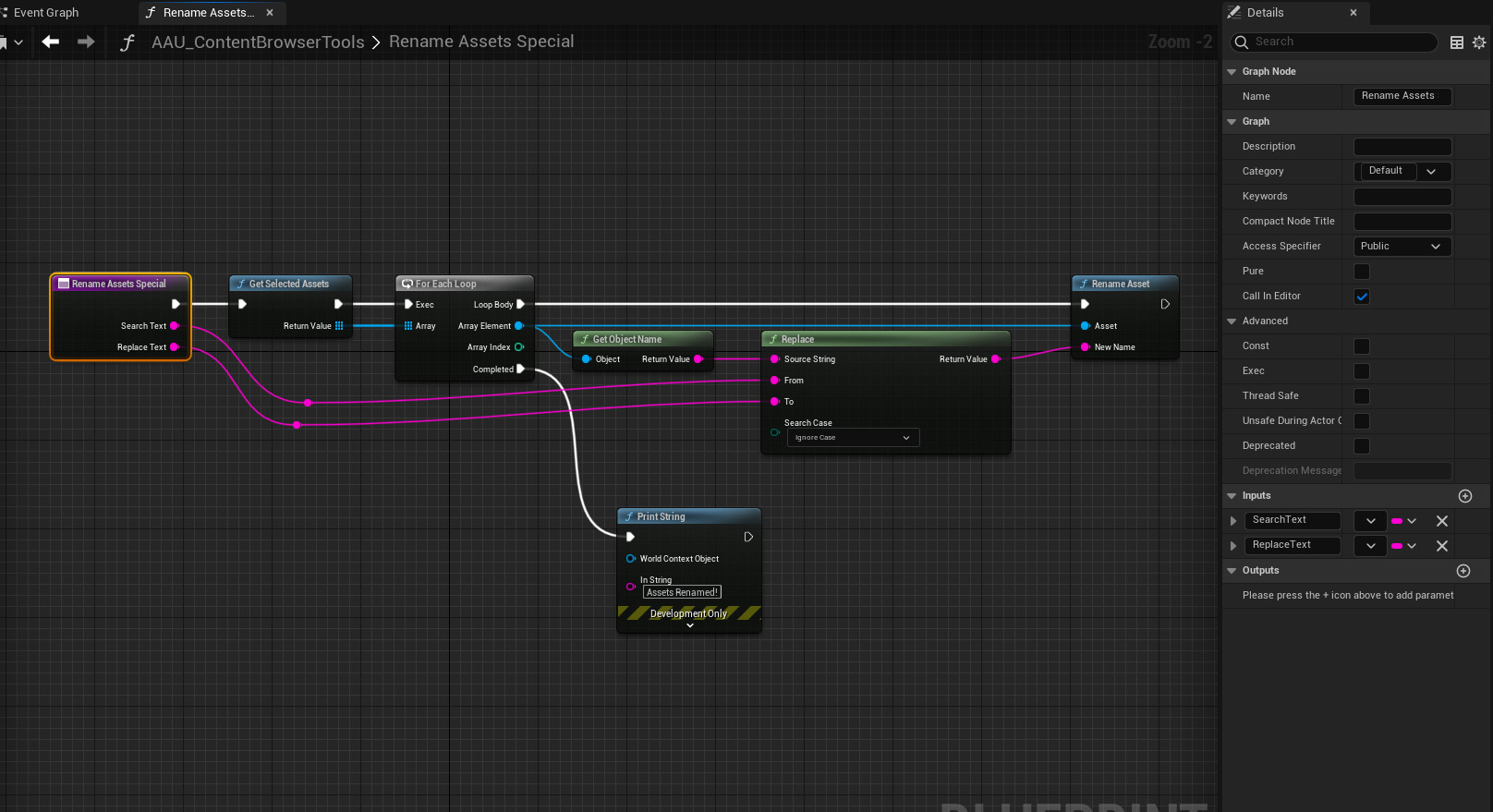Click the function icon beside the breadcrumb path
1493x812 pixels.
tap(127, 42)
